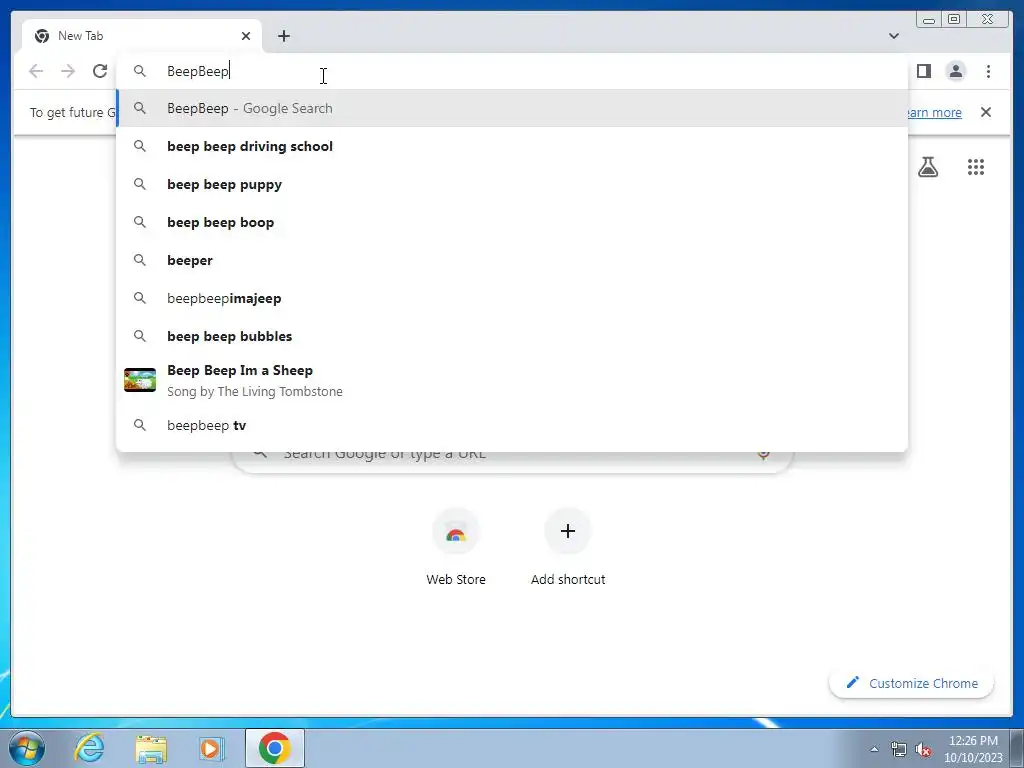Open the Google apps grid

click(976, 167)
